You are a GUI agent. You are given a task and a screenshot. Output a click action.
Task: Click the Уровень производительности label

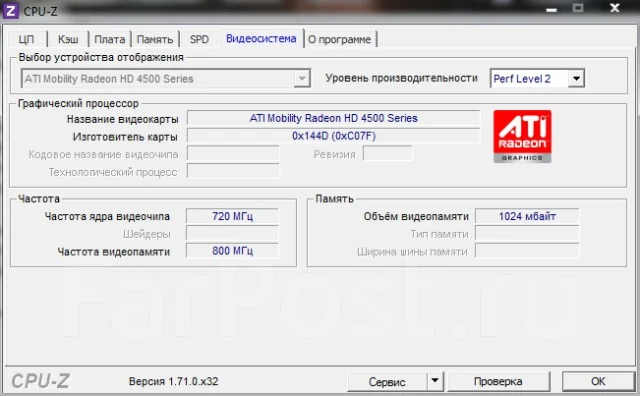click(401, 78)
